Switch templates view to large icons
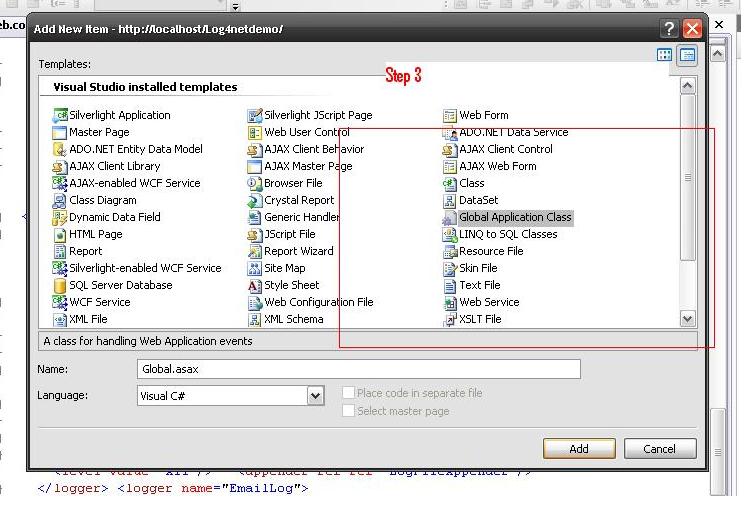The height and width of the screenshot is (510, 753). point(664,55)
